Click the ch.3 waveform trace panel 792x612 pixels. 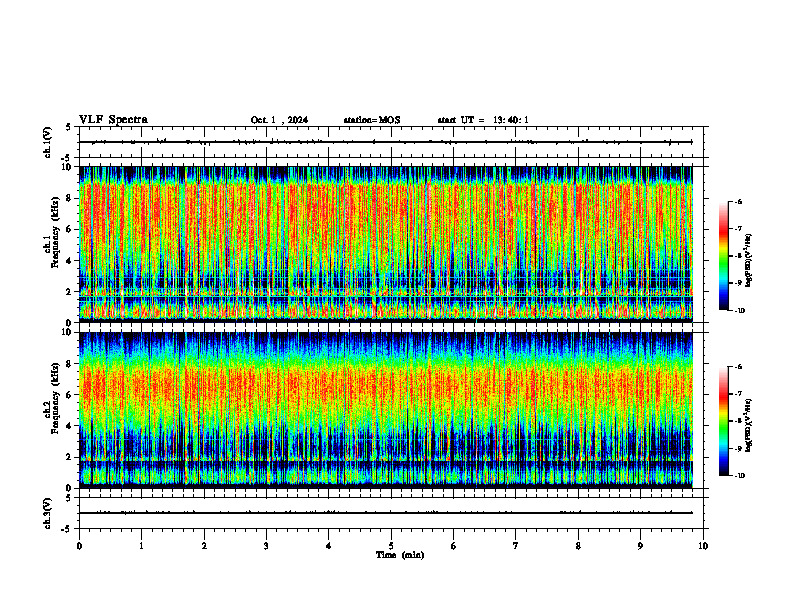tap(391, 513)
